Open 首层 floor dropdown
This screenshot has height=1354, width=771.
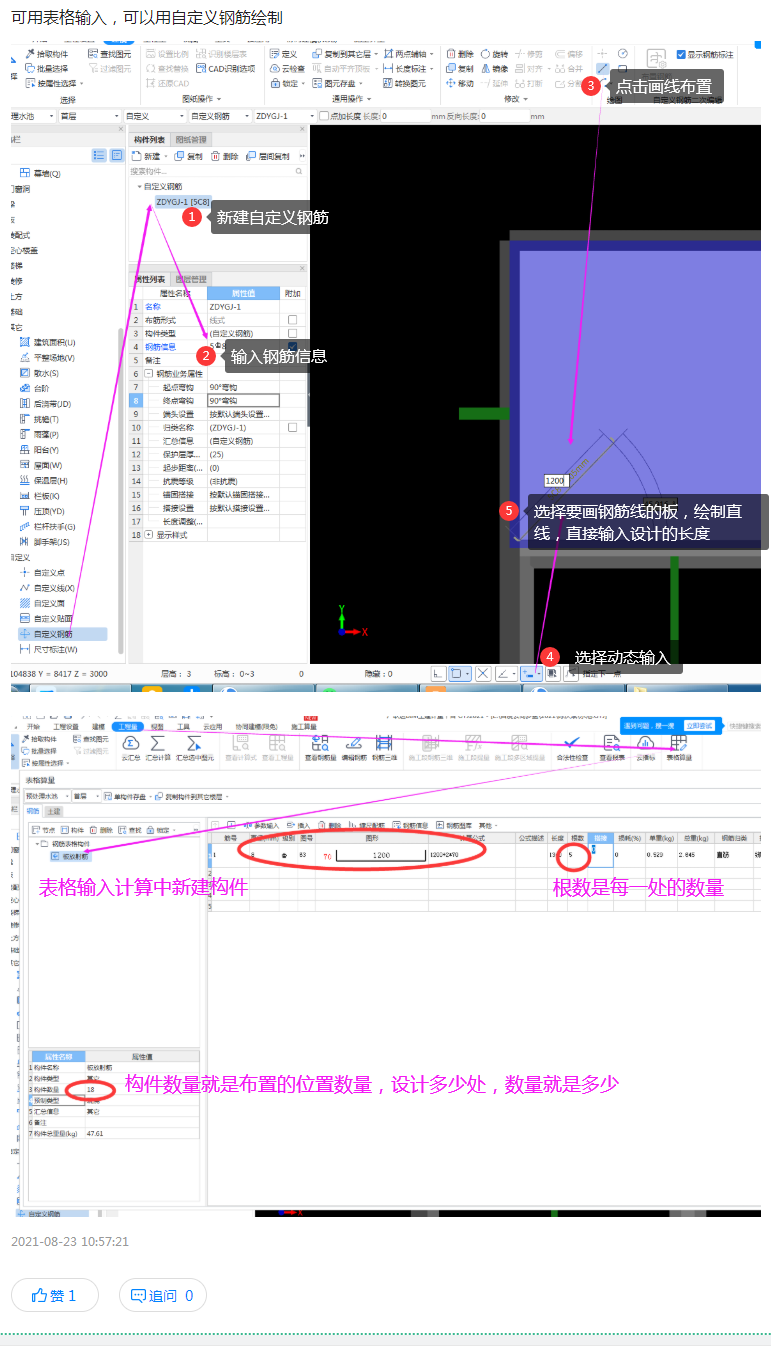pyautogui.click(x=88, y=116)
